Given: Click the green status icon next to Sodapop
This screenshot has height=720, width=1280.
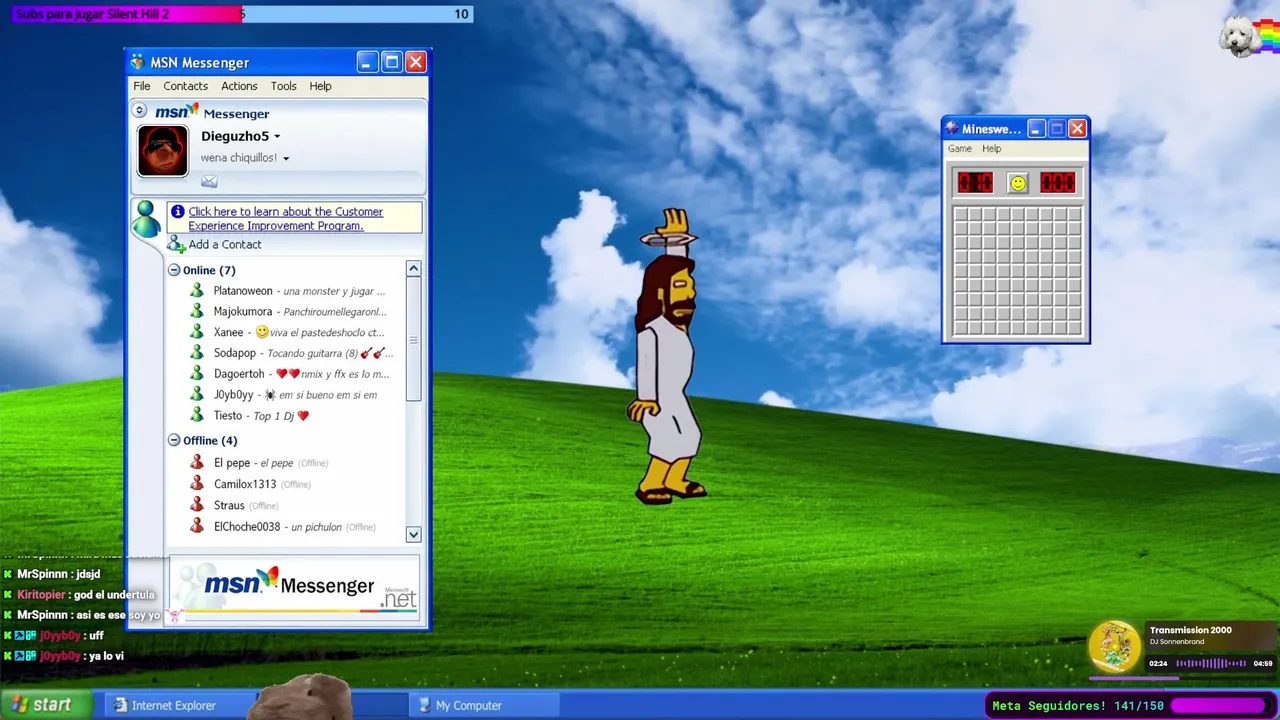Looking at the screenshot, I should 197,353.
